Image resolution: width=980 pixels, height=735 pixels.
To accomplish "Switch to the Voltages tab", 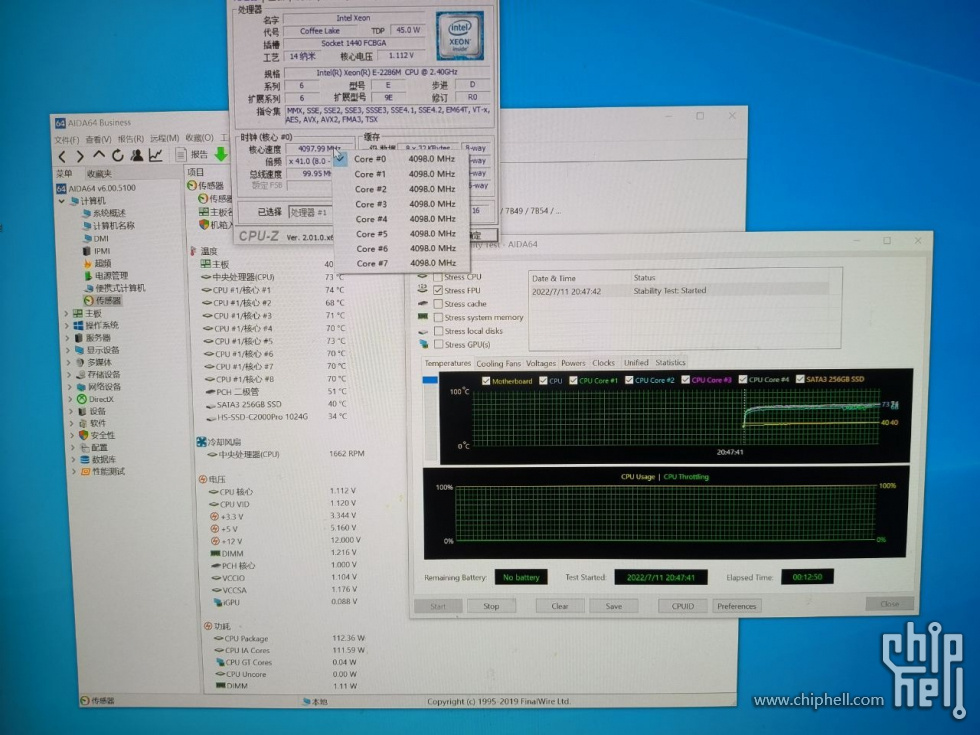I will [541, 363].
